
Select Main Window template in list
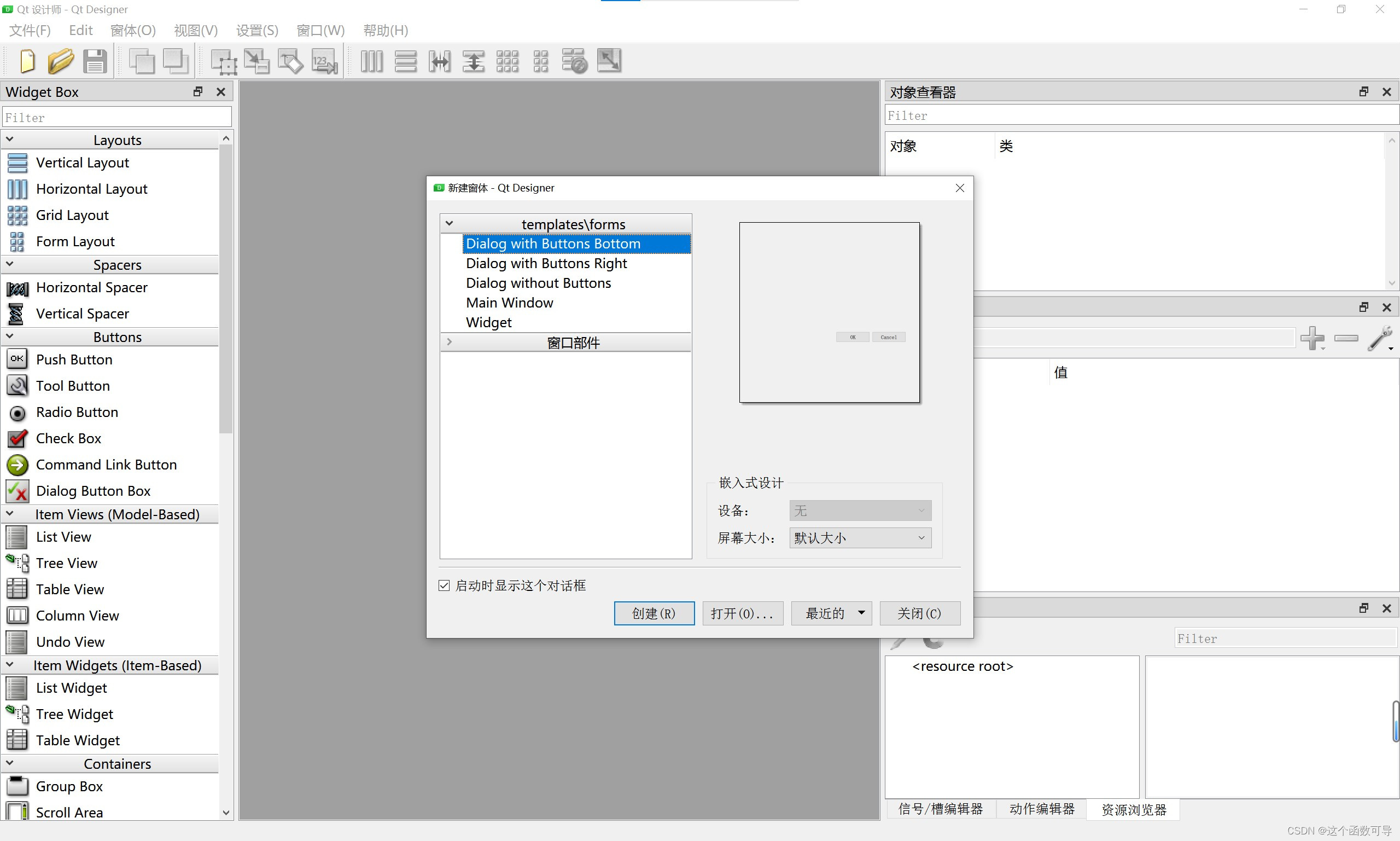(509, 303)
